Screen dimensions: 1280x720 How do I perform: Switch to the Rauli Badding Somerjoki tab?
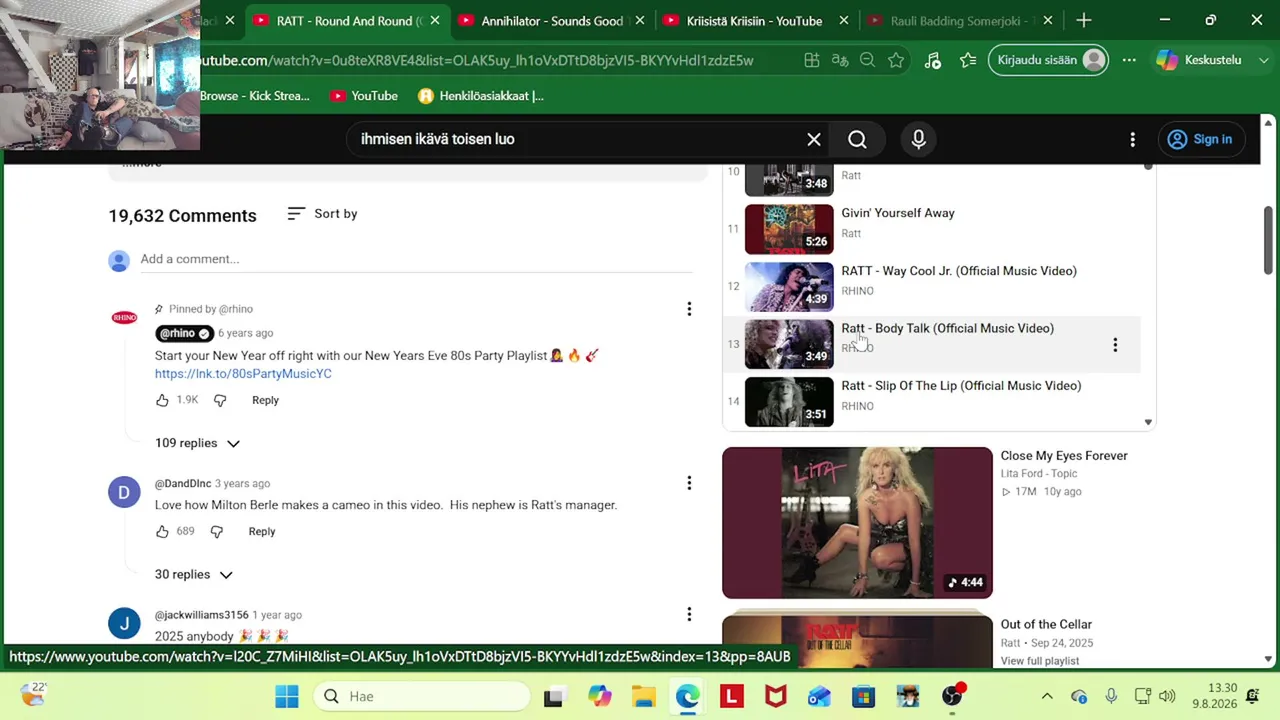pos(959,20)
